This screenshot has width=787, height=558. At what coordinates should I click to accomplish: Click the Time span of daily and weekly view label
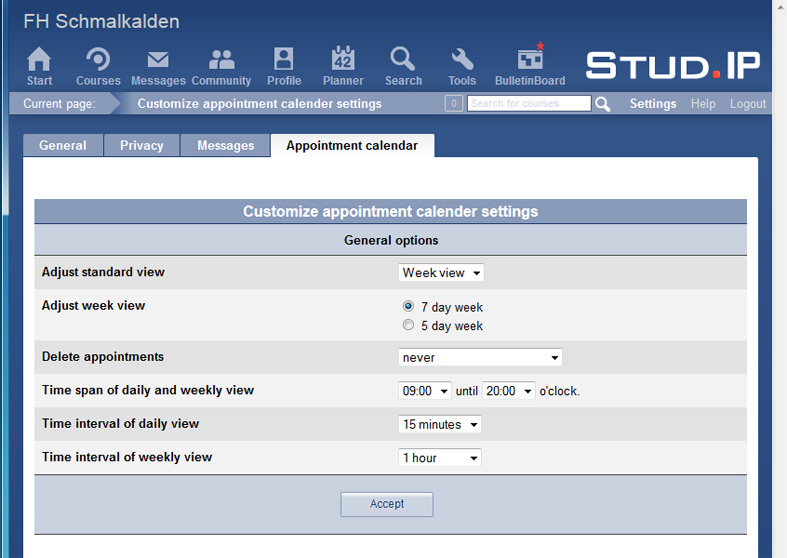(x=148, y=390)
